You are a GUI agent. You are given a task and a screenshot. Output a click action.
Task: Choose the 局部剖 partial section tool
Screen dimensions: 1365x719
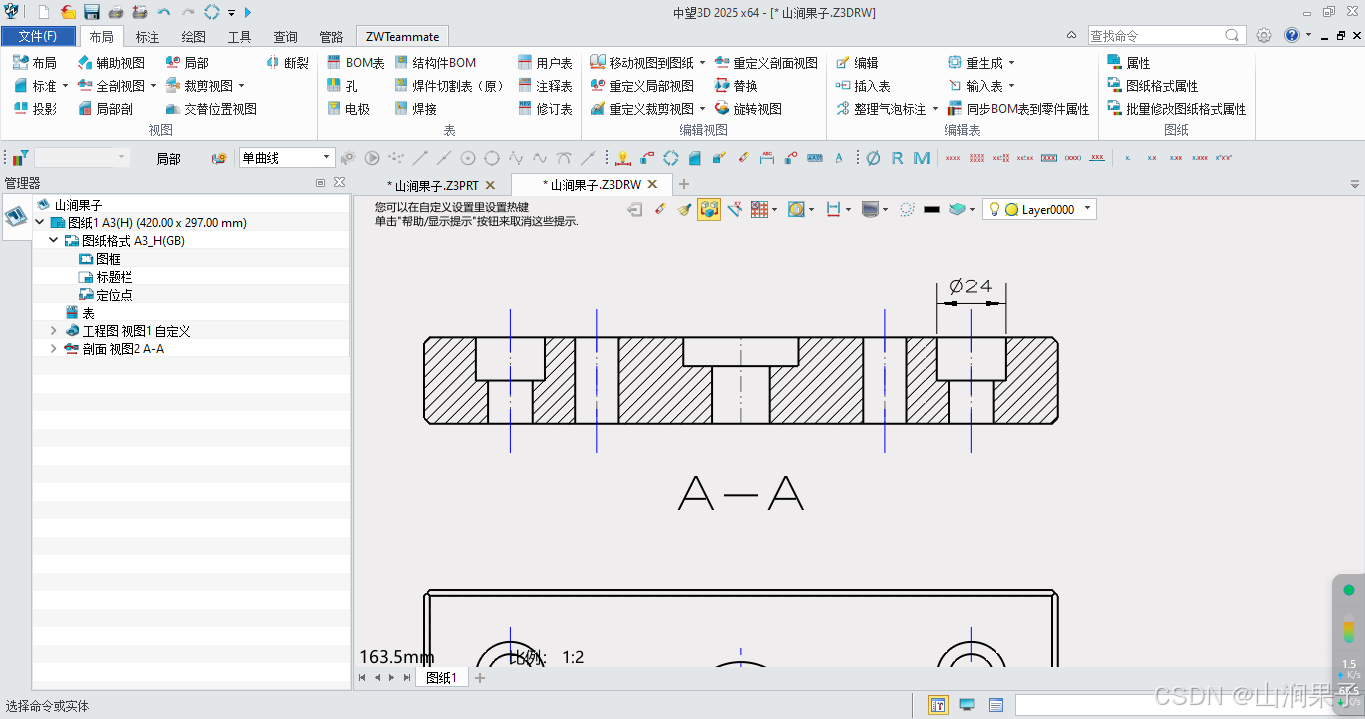tap(105, 109)
